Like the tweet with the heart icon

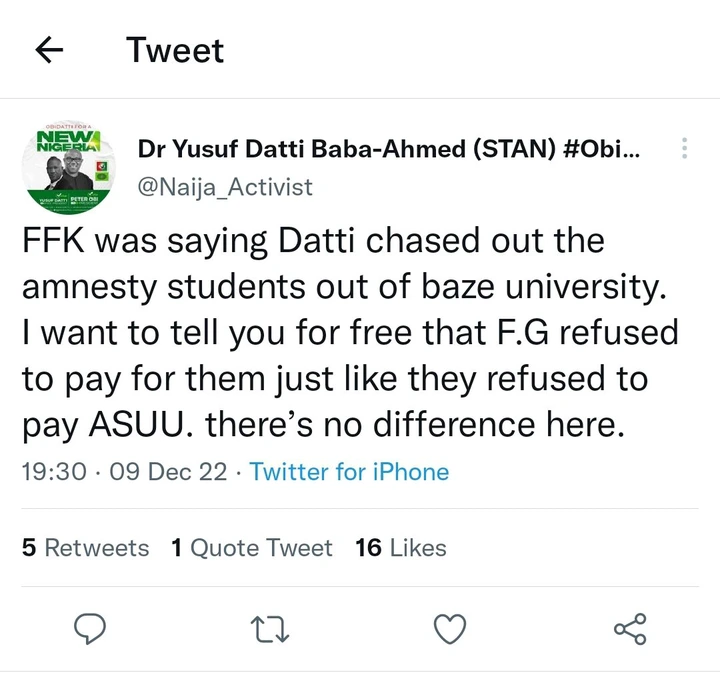(x=450, y=628)
